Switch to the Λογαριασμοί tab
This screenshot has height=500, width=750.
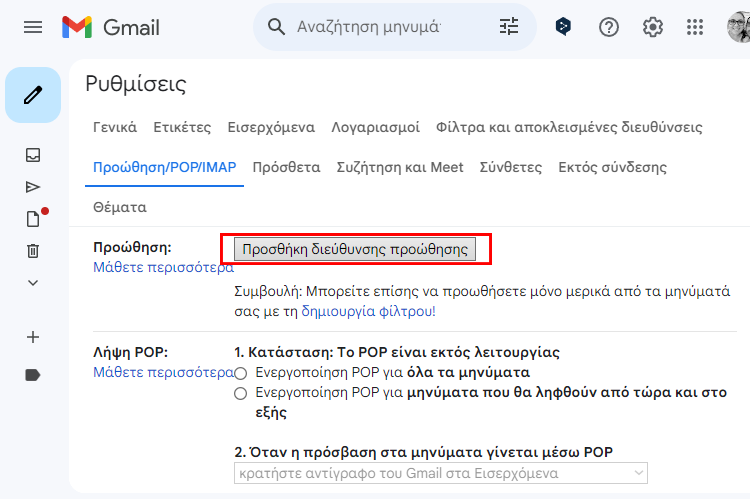pyautogui.click(x=375, y=127)
